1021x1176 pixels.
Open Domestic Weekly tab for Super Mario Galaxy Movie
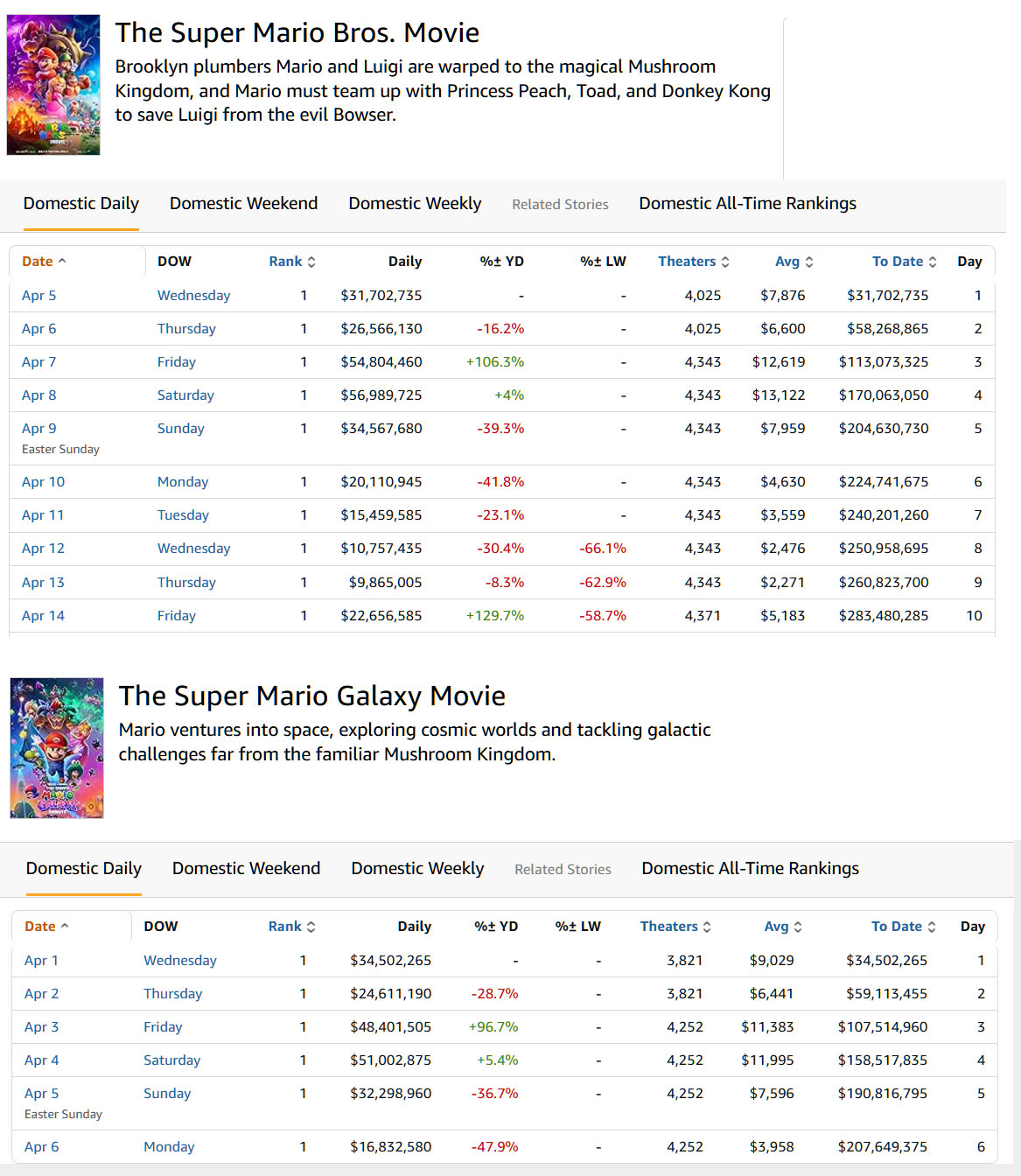pos(417,869)
